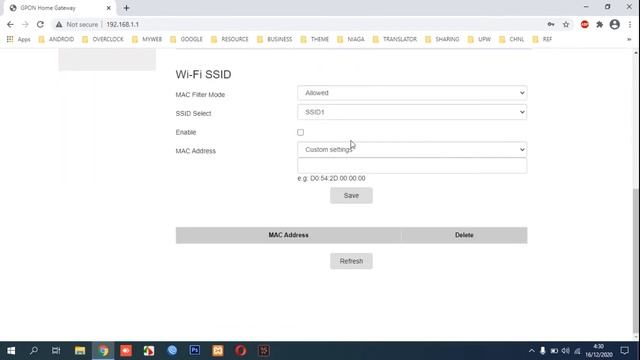Screen dimensions: 640x360
Task: Open Windows taskbar search
Action: click(x=34, y=351)
